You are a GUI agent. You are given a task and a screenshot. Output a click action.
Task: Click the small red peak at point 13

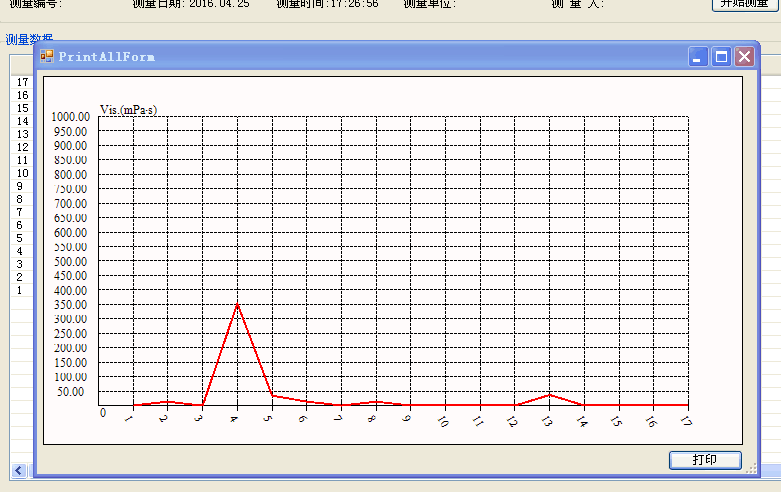549,395
